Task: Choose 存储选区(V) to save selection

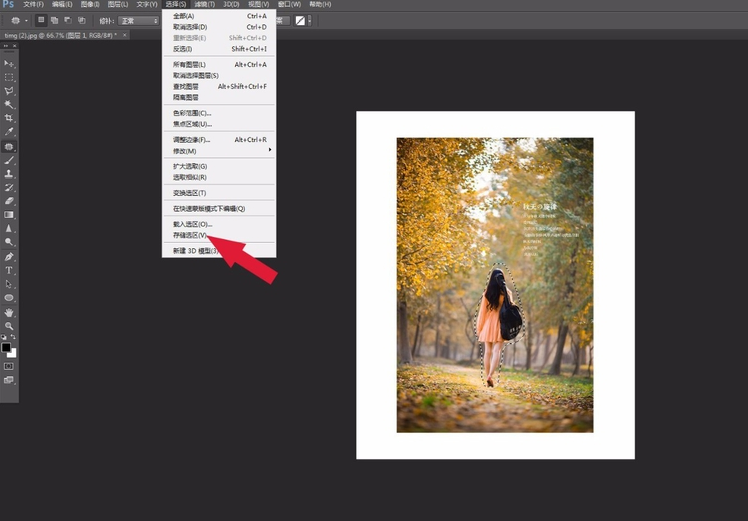Action: (219, 235)
